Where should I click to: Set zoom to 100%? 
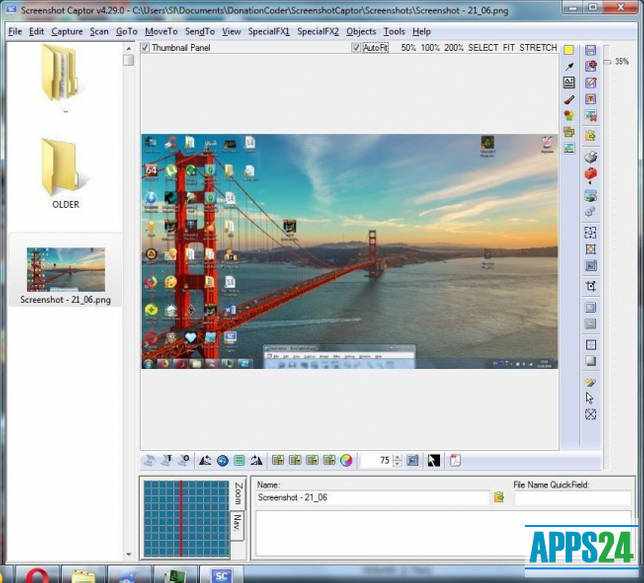click(x=430, y=48)
